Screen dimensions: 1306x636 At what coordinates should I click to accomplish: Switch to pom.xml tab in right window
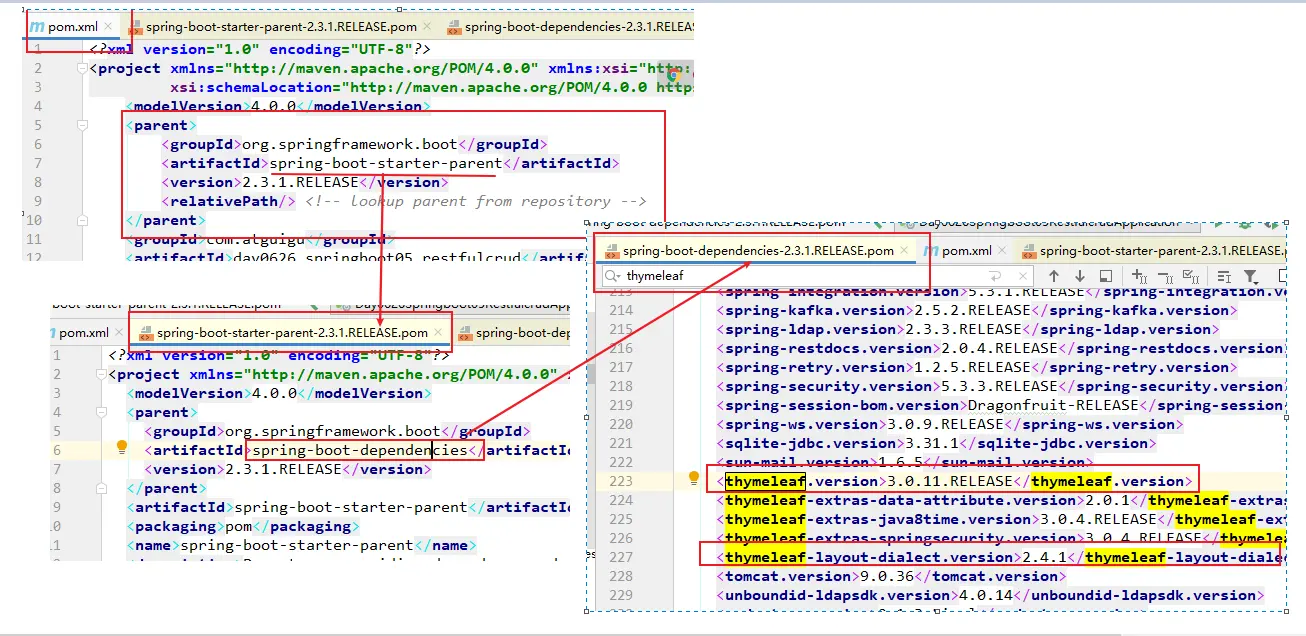966,250
